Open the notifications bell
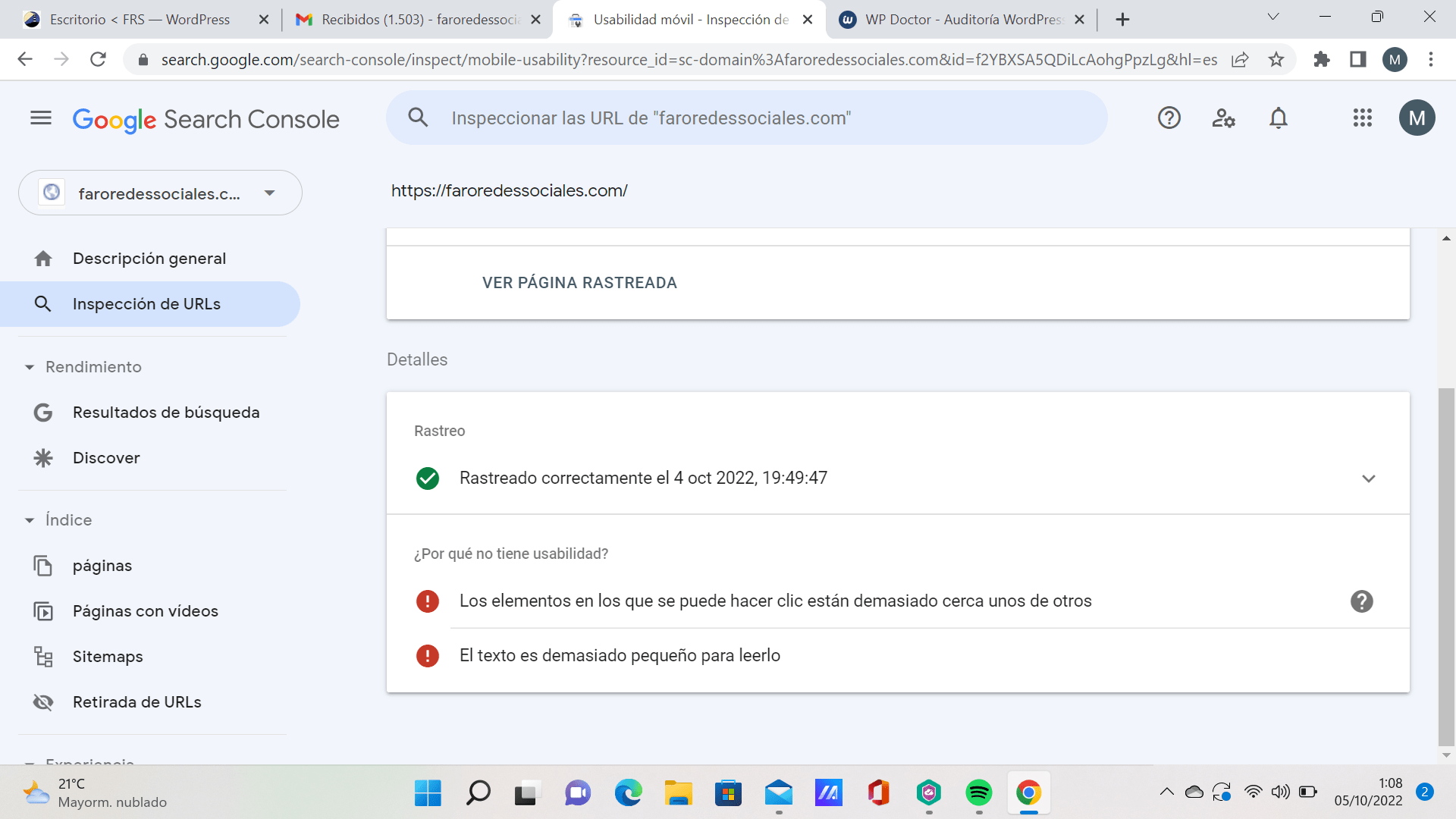Viewport: 1456px width, 819px height. point(1279,118)
